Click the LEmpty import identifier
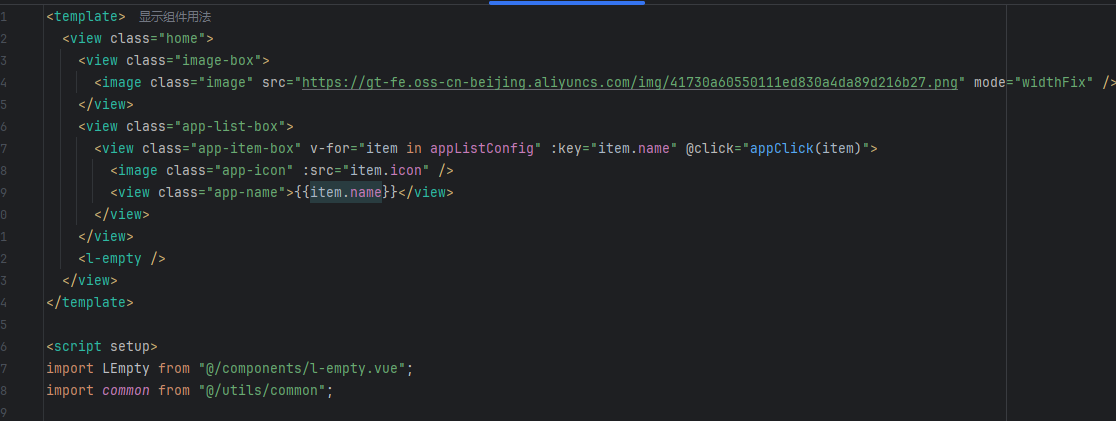The image size is (1116, 421). (126, 368)
